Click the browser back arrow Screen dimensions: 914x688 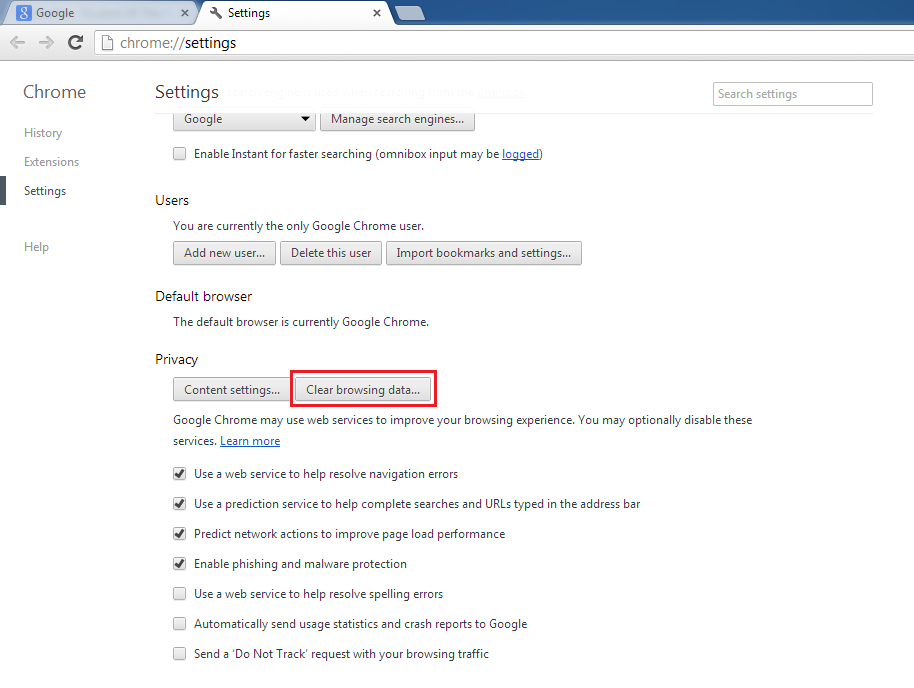[17, 43]
